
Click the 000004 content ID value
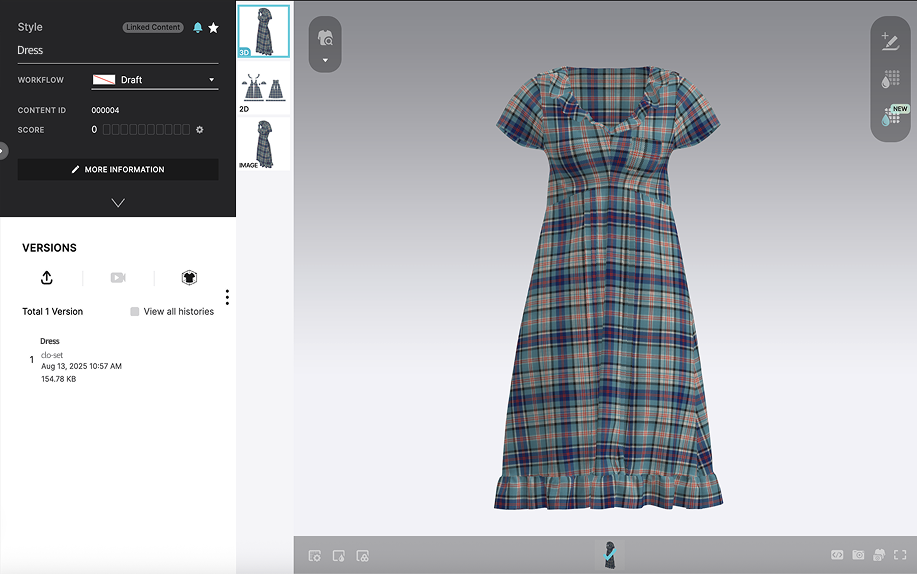pos(105,111)
